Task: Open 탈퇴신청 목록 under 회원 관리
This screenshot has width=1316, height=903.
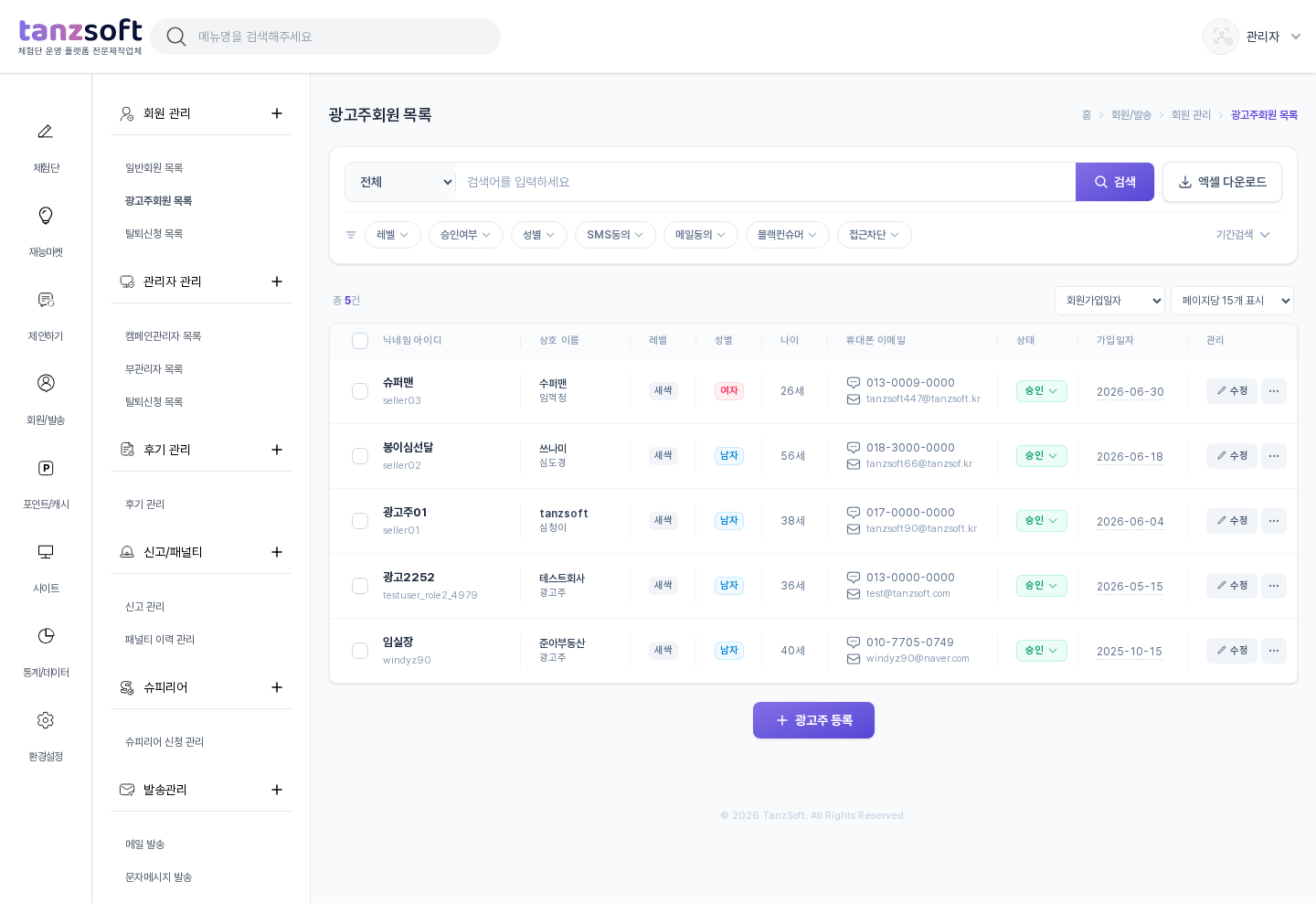Action: [x=154, y=234]
